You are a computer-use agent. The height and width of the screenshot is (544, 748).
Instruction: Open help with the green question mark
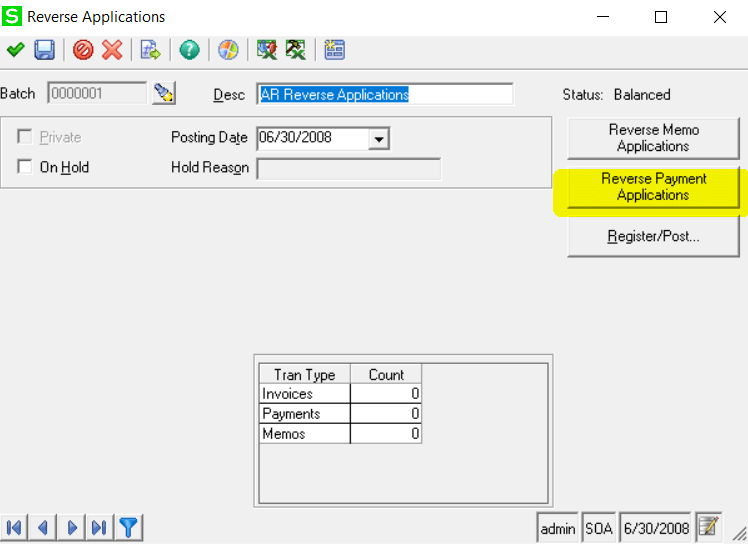click(x=189, y=50)
